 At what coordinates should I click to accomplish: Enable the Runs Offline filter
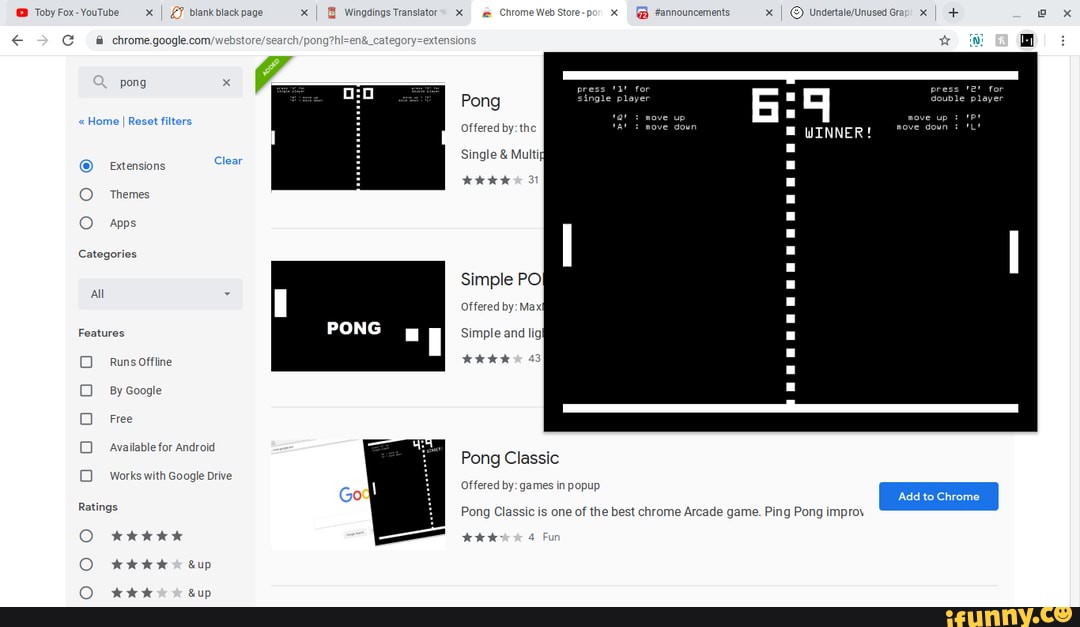point(86,361)
